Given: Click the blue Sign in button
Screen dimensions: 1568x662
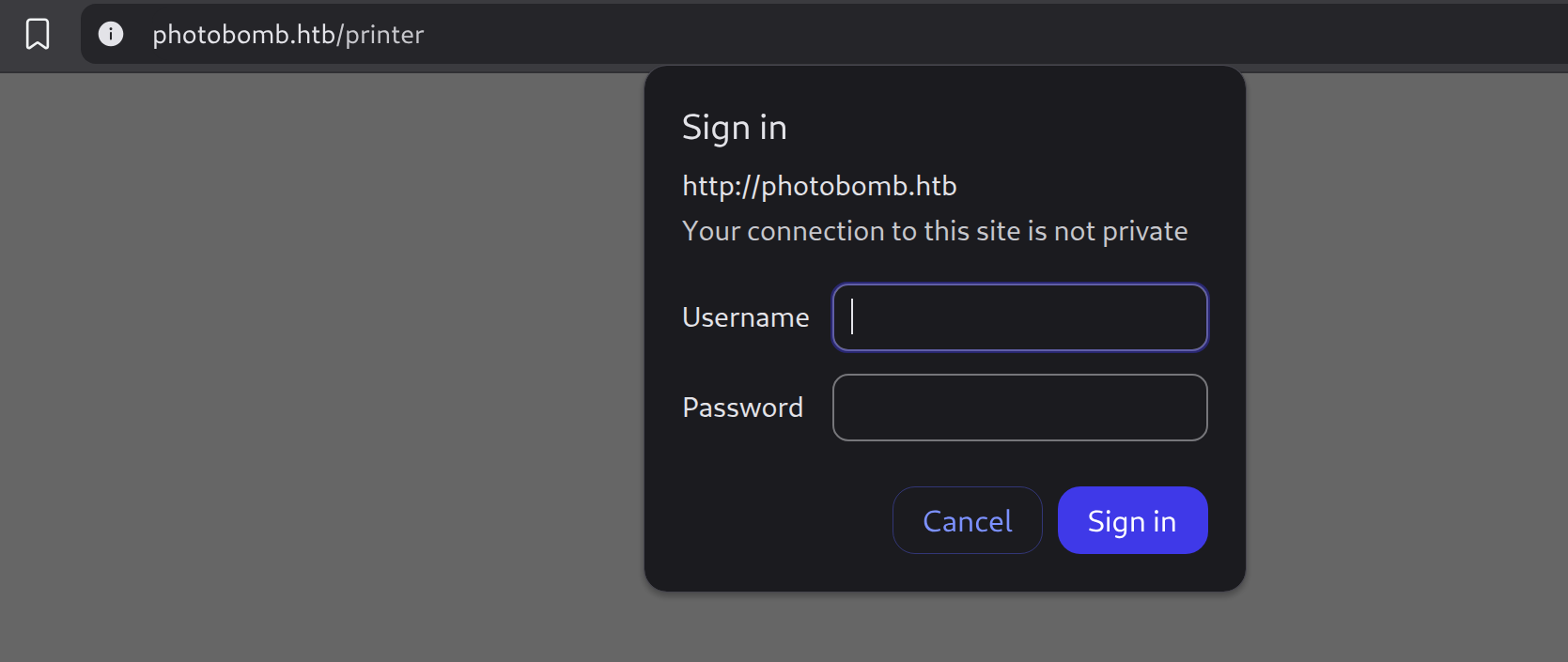Looking at the screenshot, I should [x=1132, y=520].
